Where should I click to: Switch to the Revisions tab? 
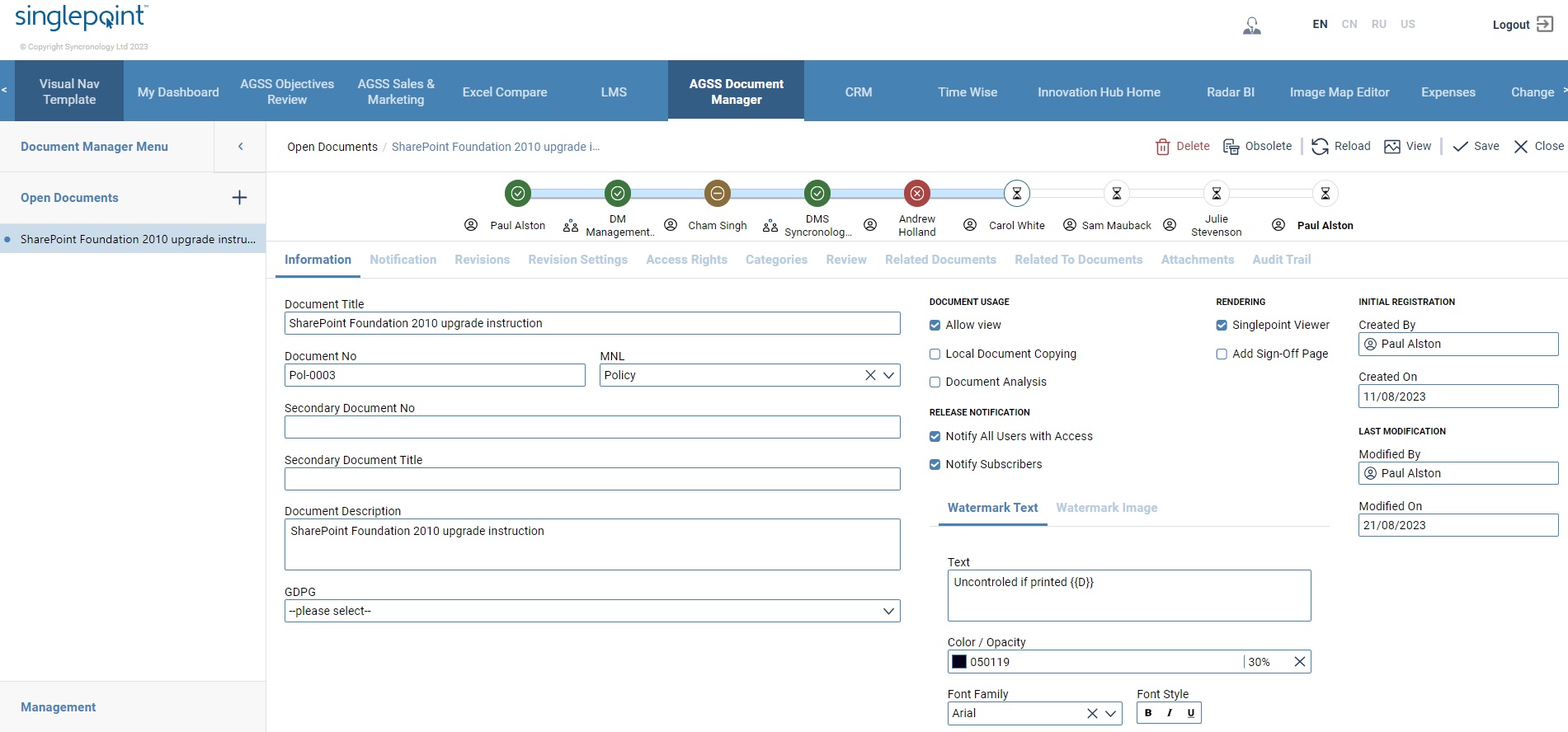(483, 260)
